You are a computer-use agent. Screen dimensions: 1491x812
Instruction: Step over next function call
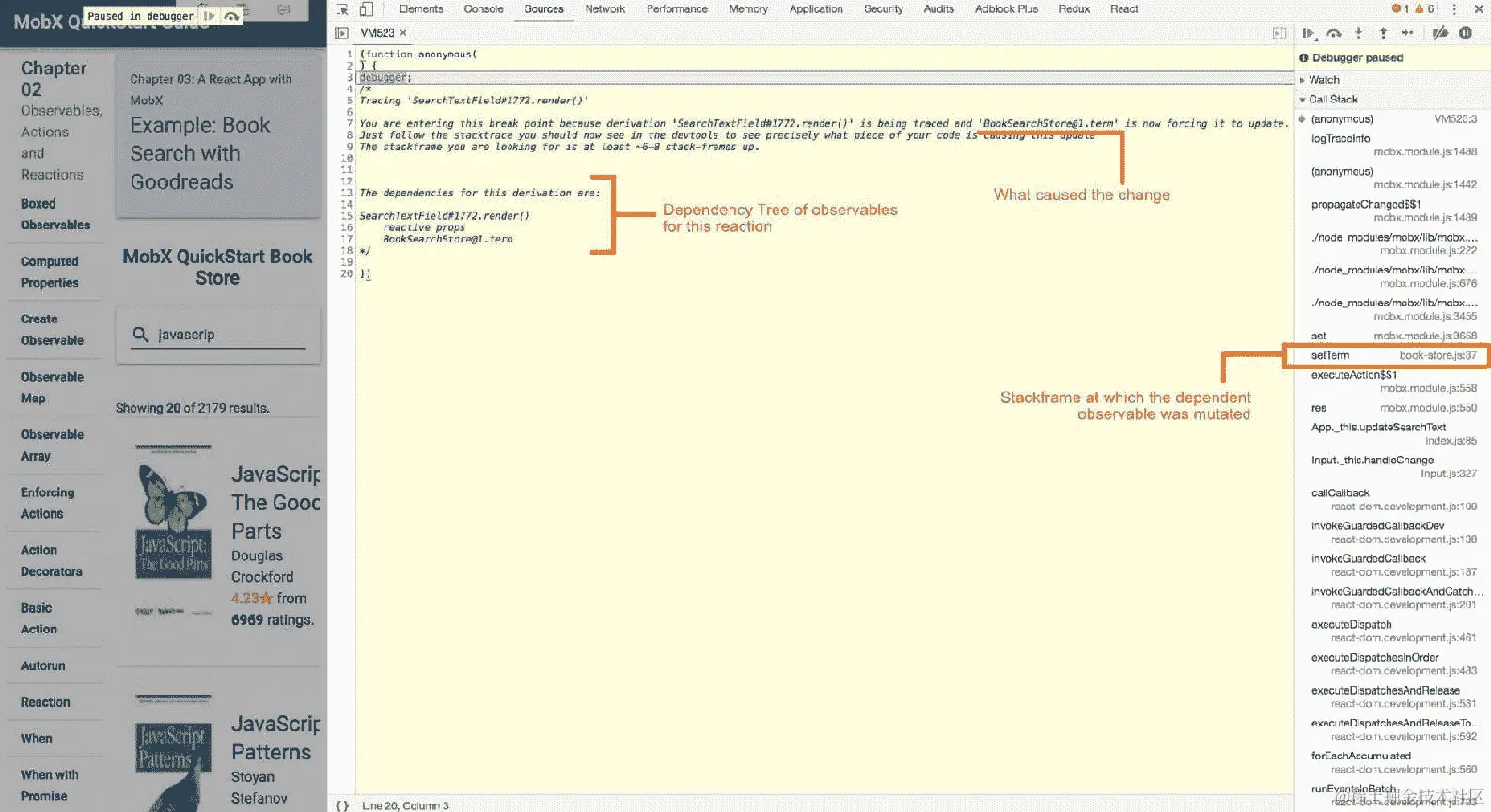[1333, 33]
